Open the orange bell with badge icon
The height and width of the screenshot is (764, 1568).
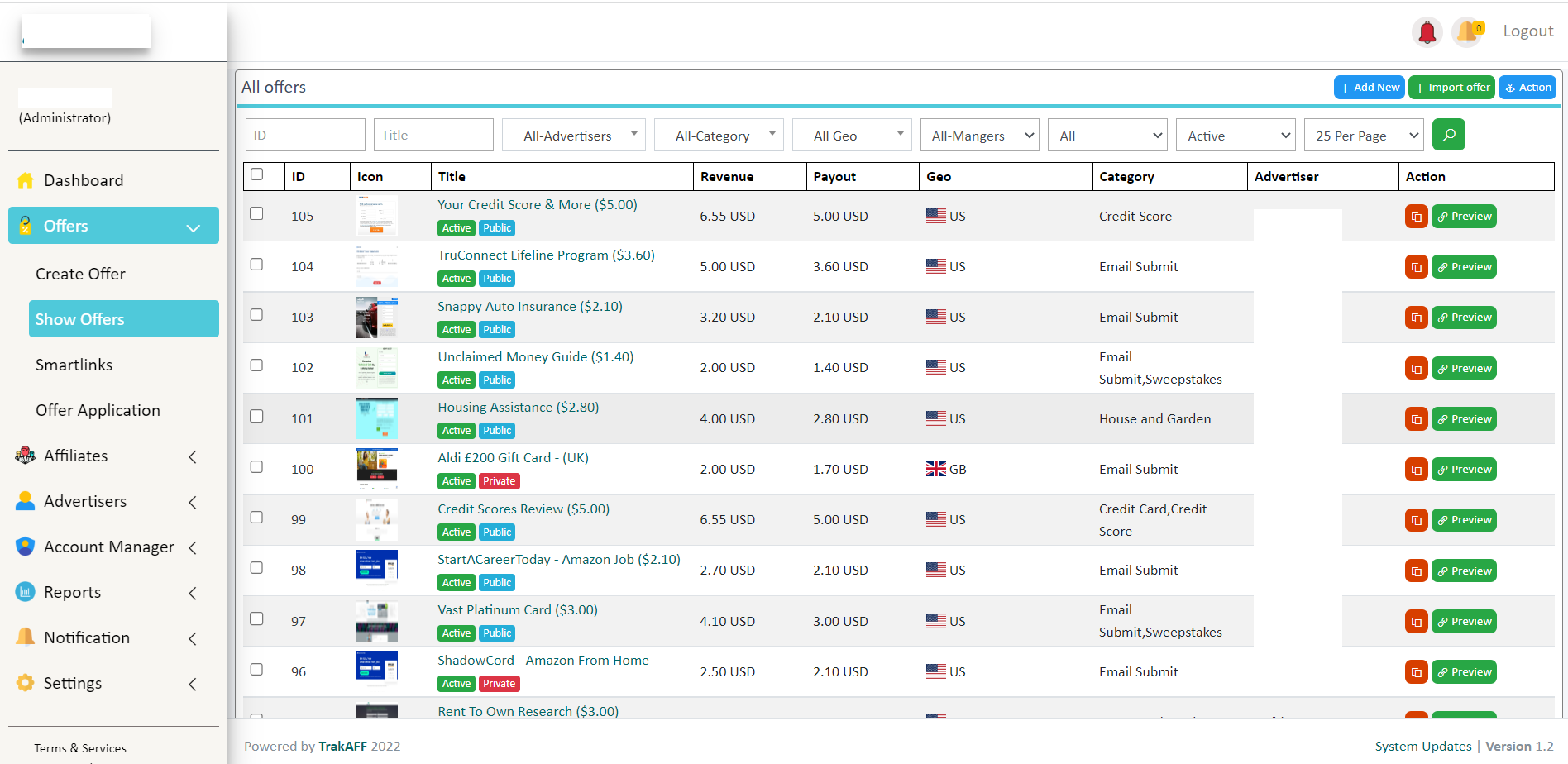coord(1468,32)
